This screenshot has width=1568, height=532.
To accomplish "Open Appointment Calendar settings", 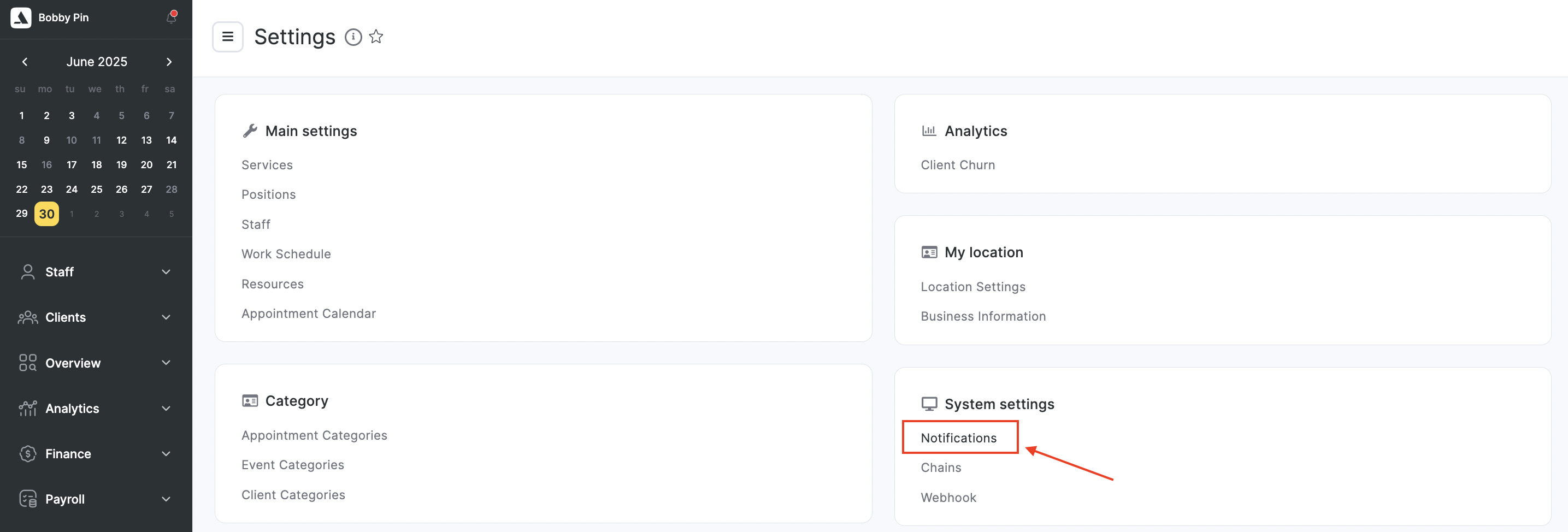I will 309,314.
